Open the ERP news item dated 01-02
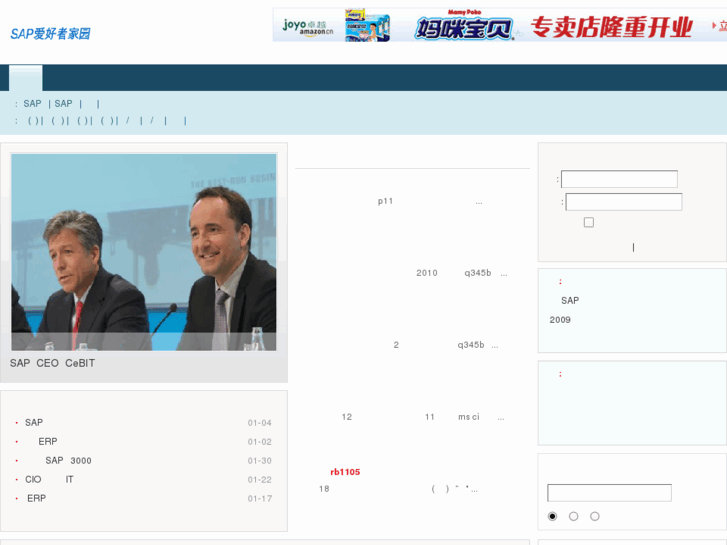The image size is (727, 545). tap(48, 442)
